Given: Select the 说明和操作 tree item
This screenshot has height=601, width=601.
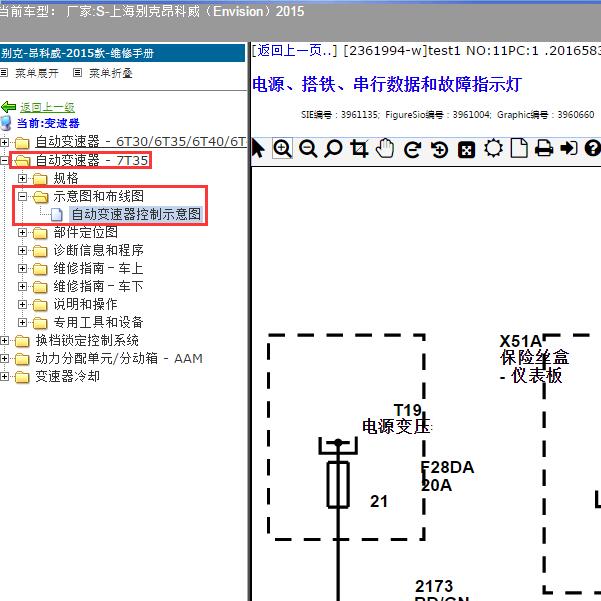Looking at the screenshot, I should (85, 304).
